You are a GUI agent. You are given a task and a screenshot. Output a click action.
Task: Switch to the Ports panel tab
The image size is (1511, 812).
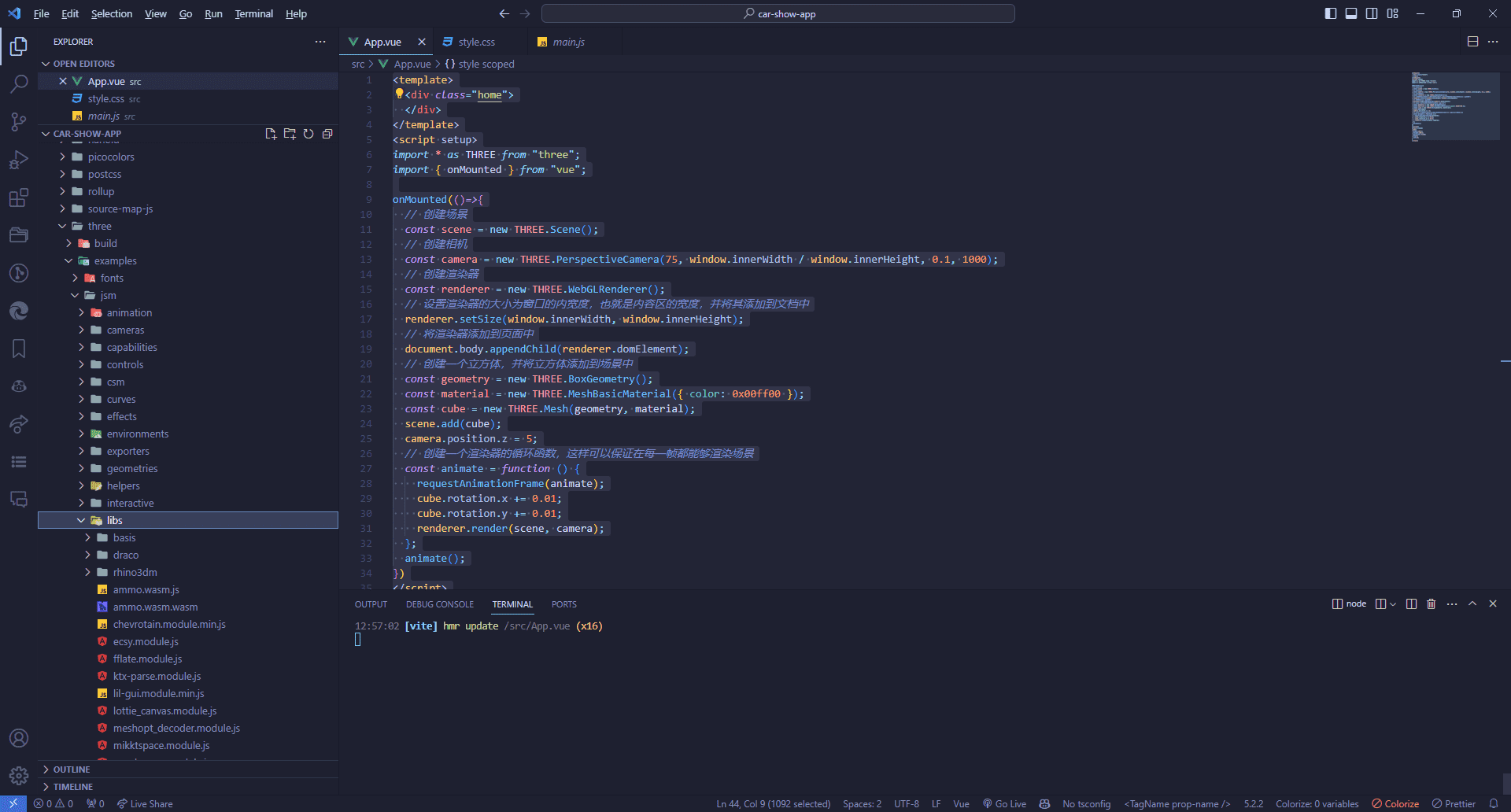coord(563,604)
